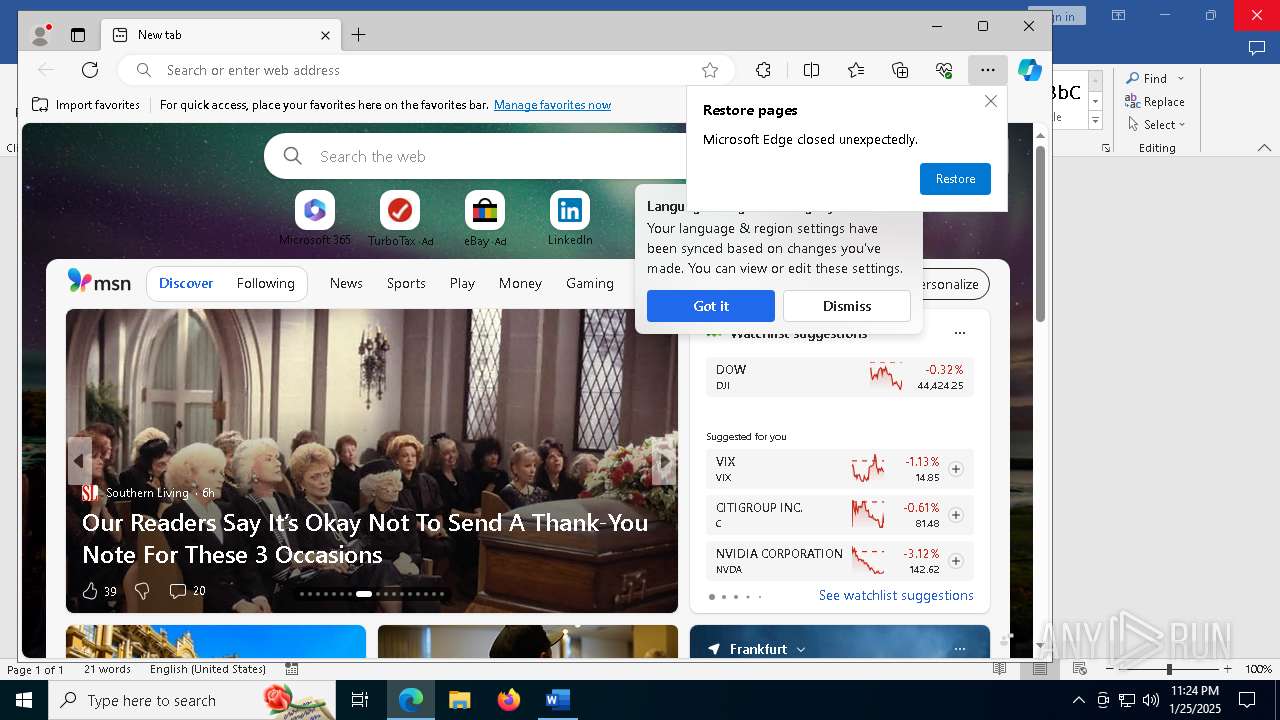The image size is (1280, 720).
Task: Click Got it on language notice
Action: pyautogui.click(x=711, y=306)
